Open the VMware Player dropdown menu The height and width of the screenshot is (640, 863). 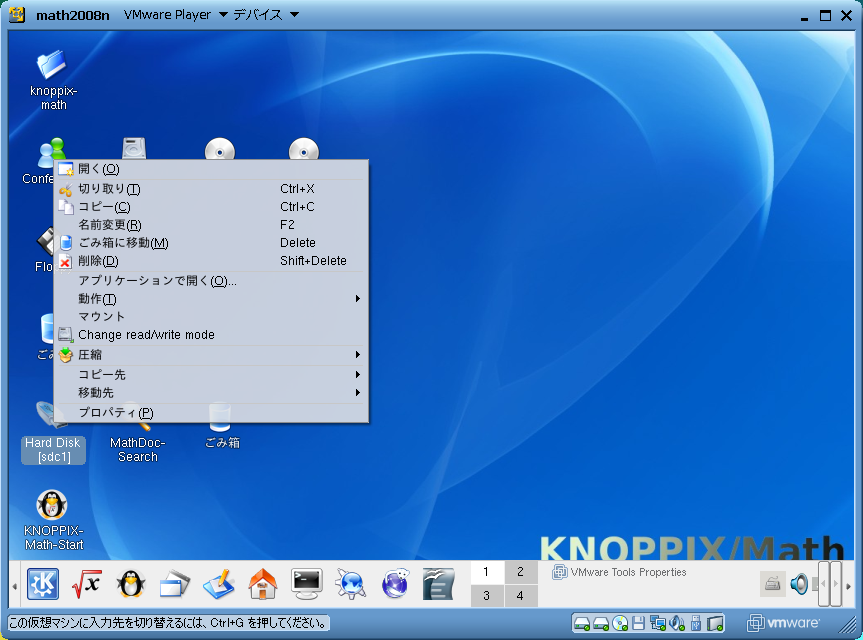[176, 15]
